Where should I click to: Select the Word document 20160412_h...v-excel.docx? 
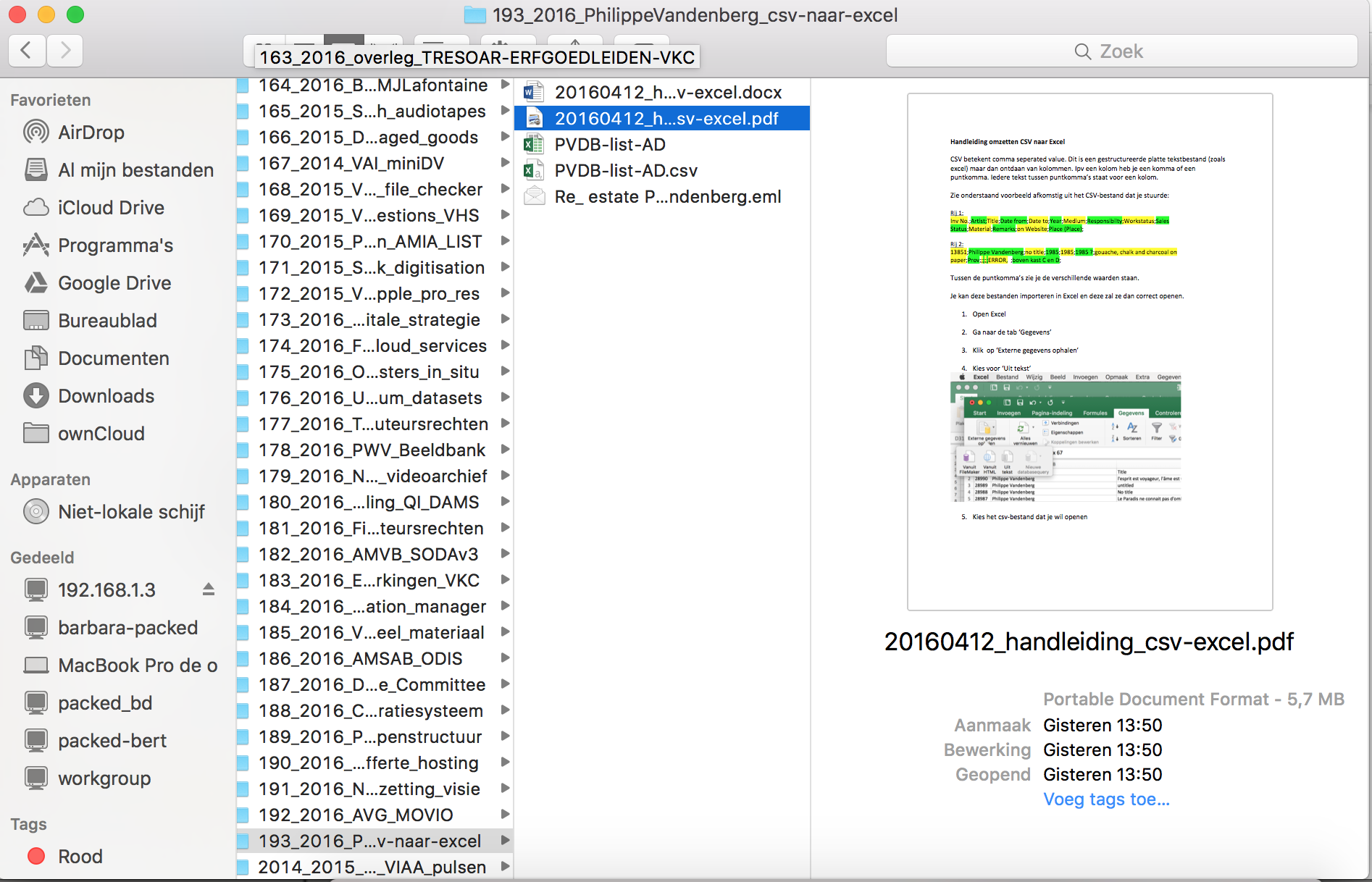[667, 93]
